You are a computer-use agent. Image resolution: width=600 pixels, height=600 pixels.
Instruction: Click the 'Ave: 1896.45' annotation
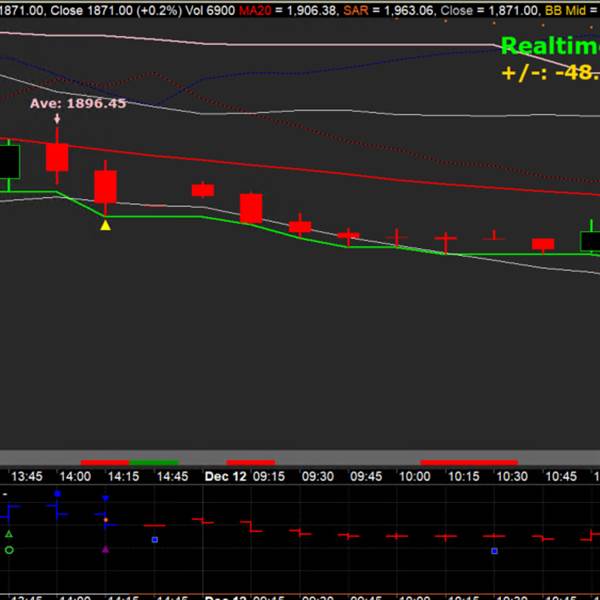coord(78,103)
